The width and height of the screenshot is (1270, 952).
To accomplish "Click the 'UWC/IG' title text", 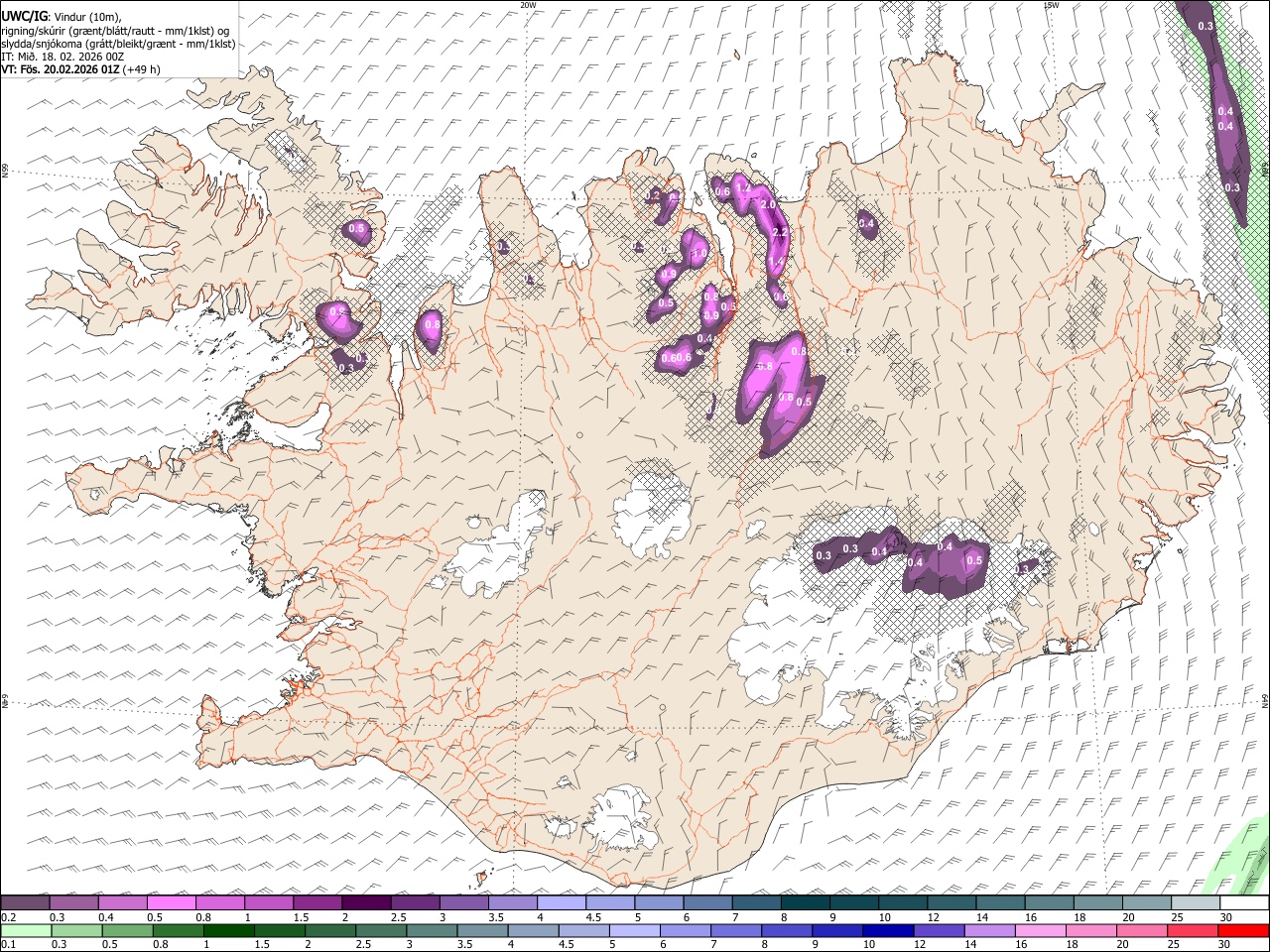I will (24, 16).
